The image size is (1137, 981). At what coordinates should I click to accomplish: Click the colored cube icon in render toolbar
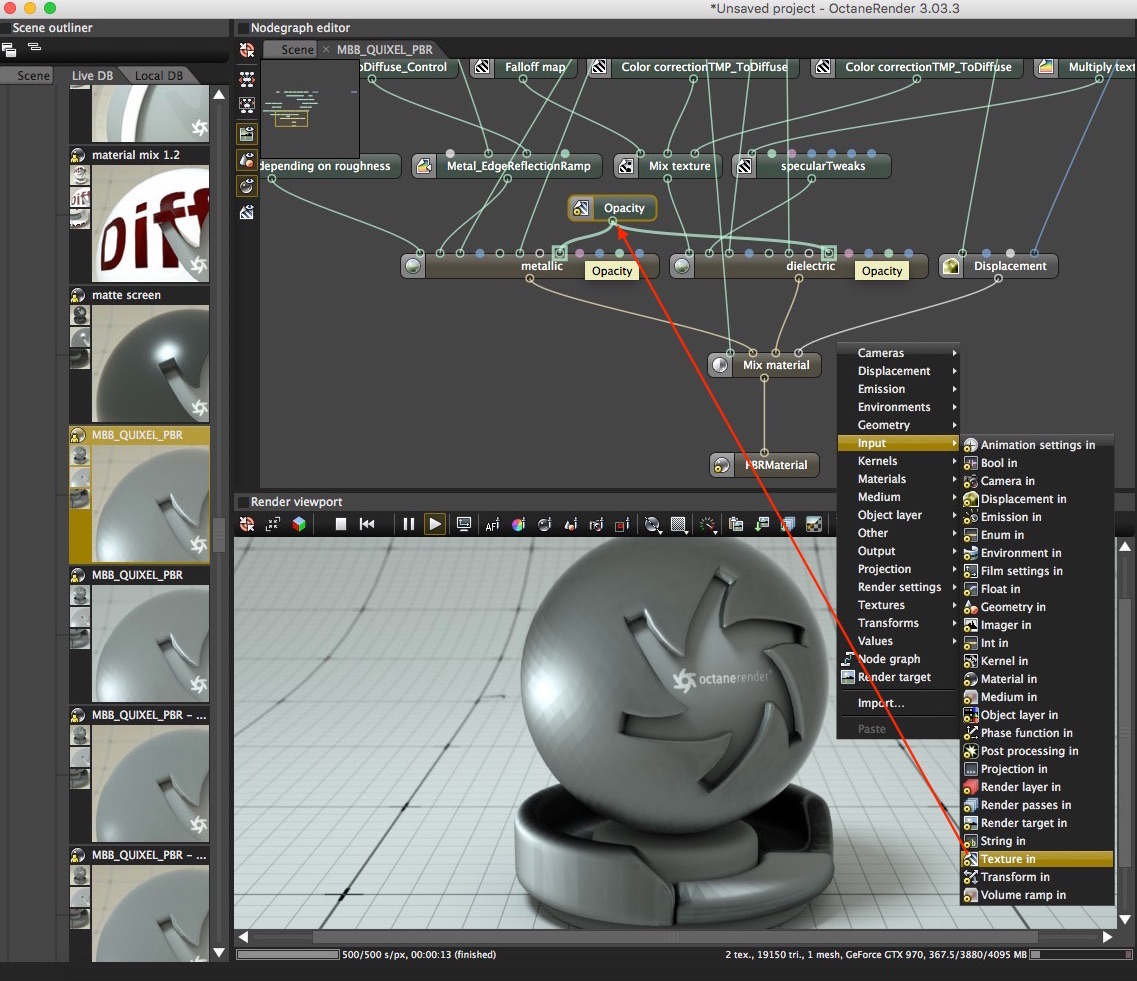(x=299, y=523)
